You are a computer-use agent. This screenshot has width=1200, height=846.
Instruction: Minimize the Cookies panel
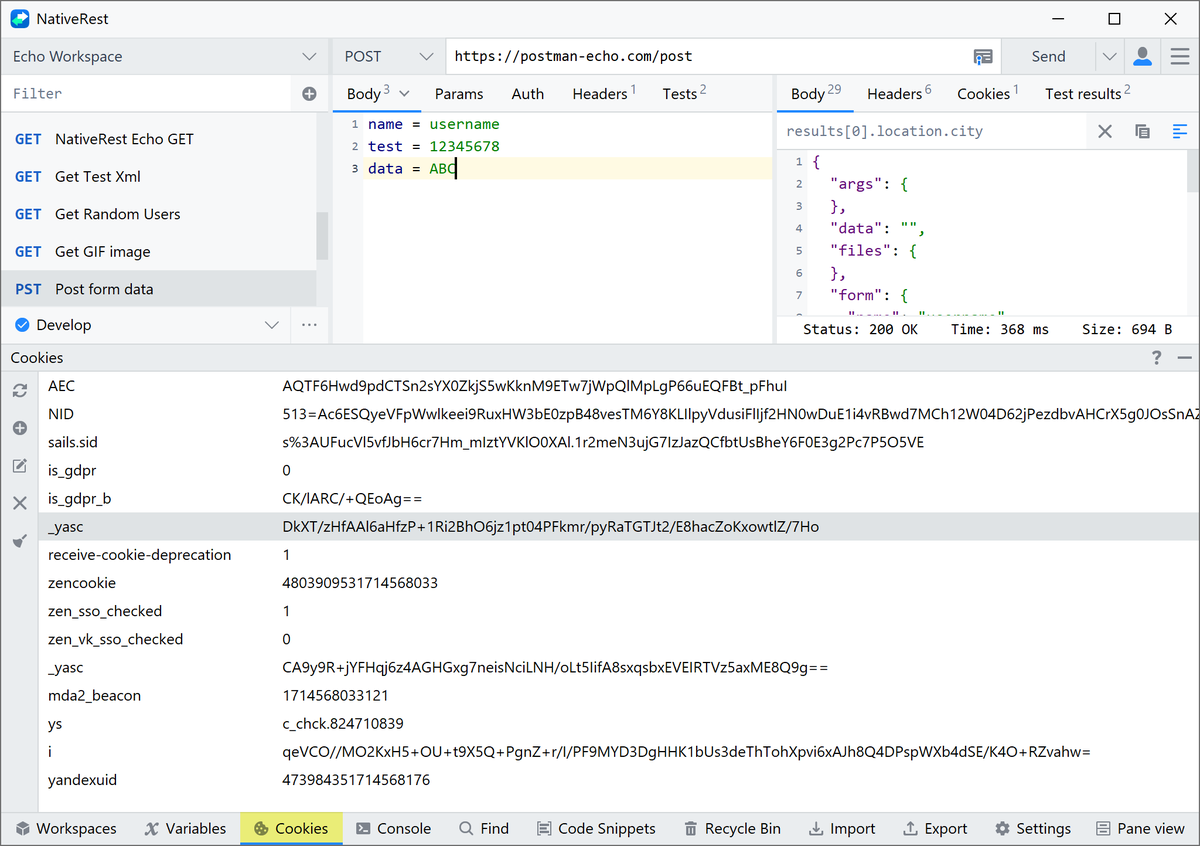(1184, 358)
